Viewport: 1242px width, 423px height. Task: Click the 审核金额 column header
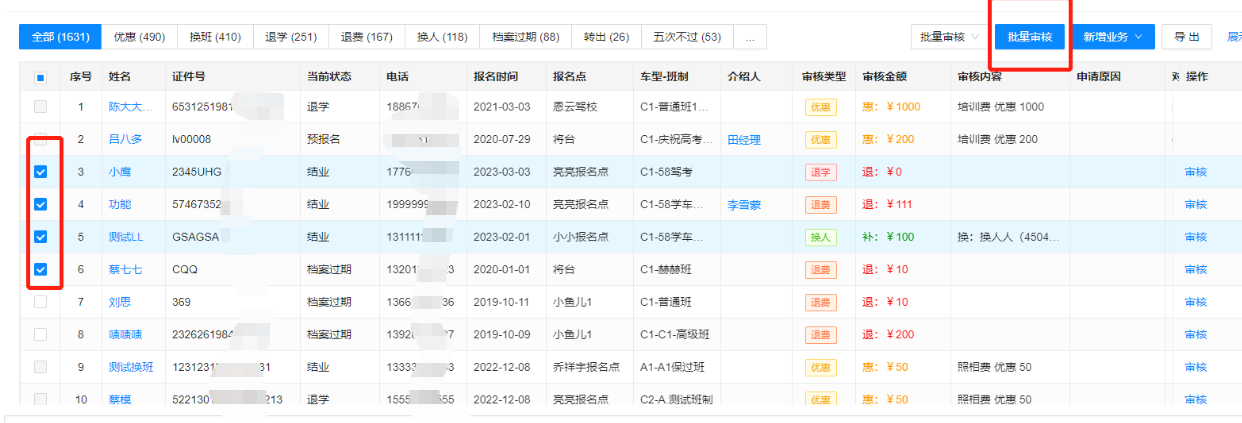coord(884,77)
